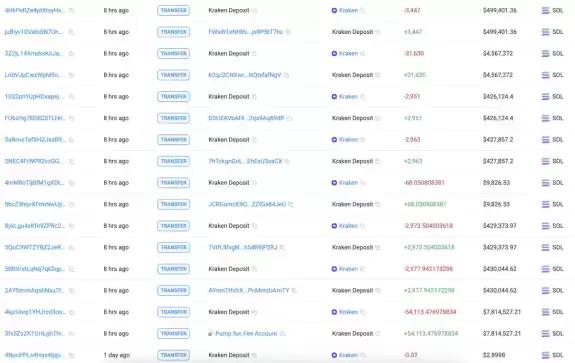
Task: Copy transaction hash in the +31,630 row
Action: 72,75
